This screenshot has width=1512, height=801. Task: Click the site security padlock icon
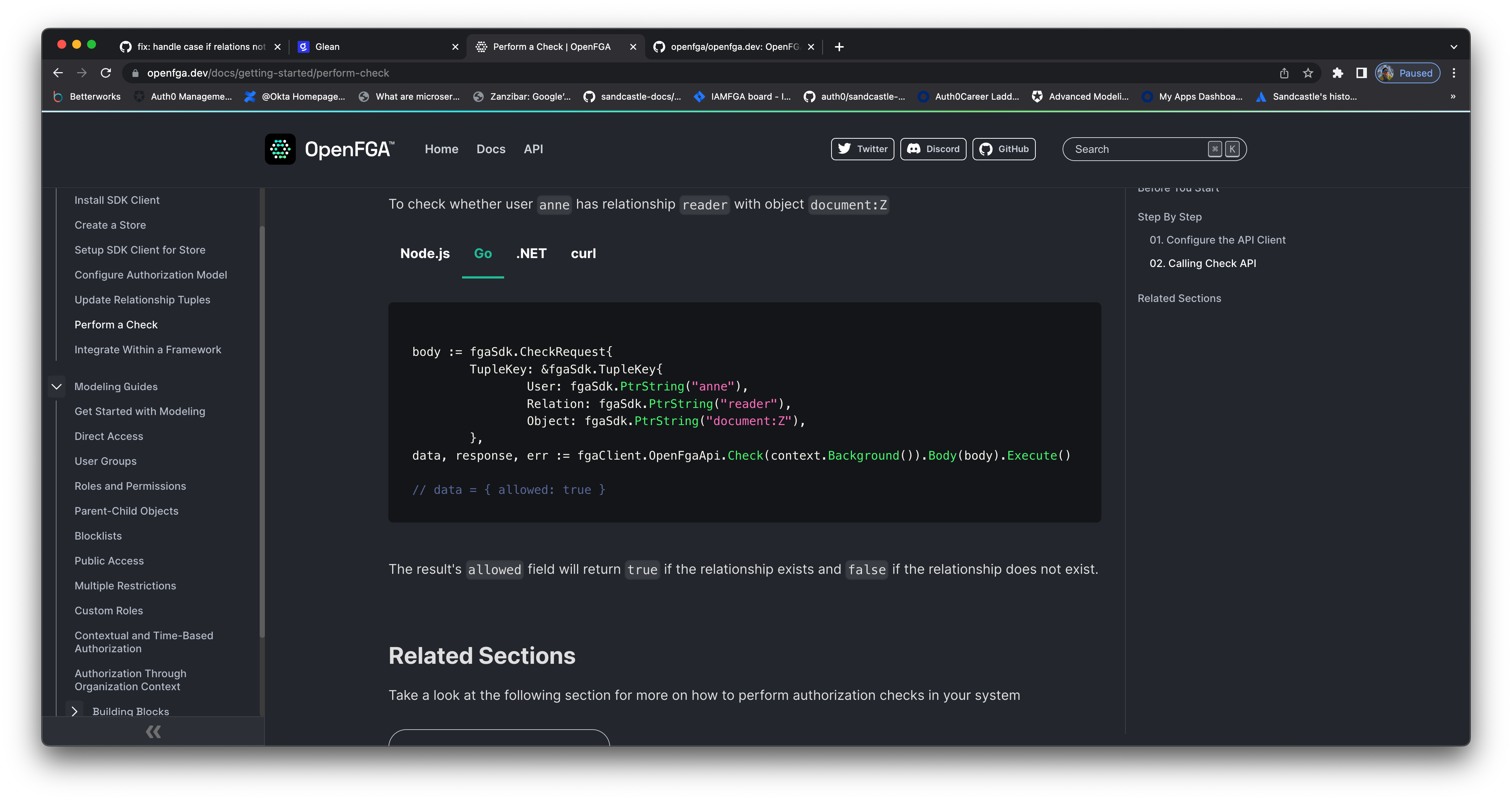pyautogui.click(x=134, y=73)
